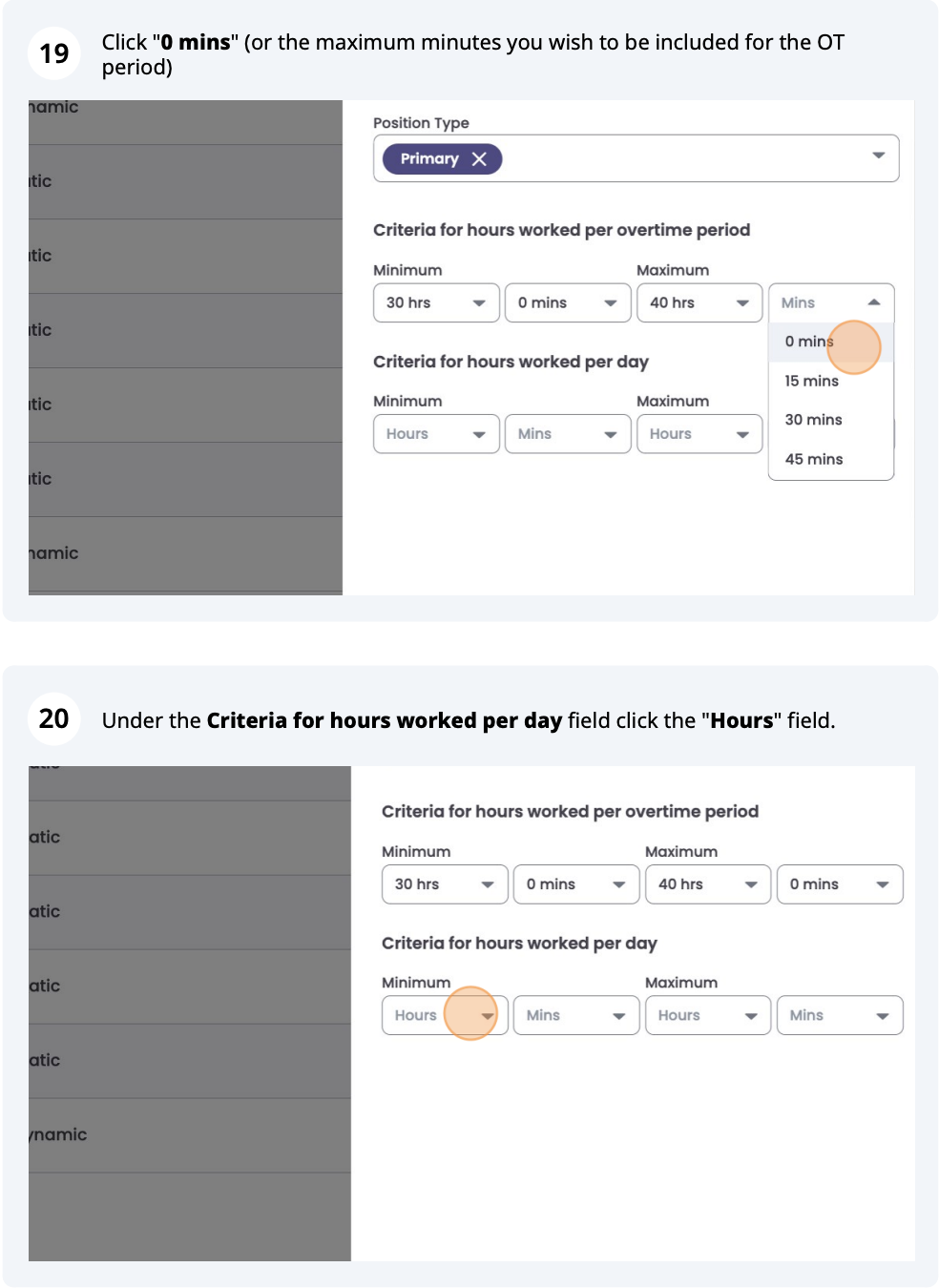Remove the Primary position type tag

coord(481,158)
